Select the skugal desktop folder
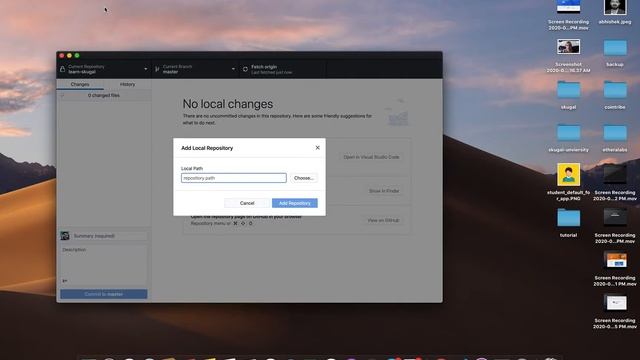 click(x=568, y=95)
